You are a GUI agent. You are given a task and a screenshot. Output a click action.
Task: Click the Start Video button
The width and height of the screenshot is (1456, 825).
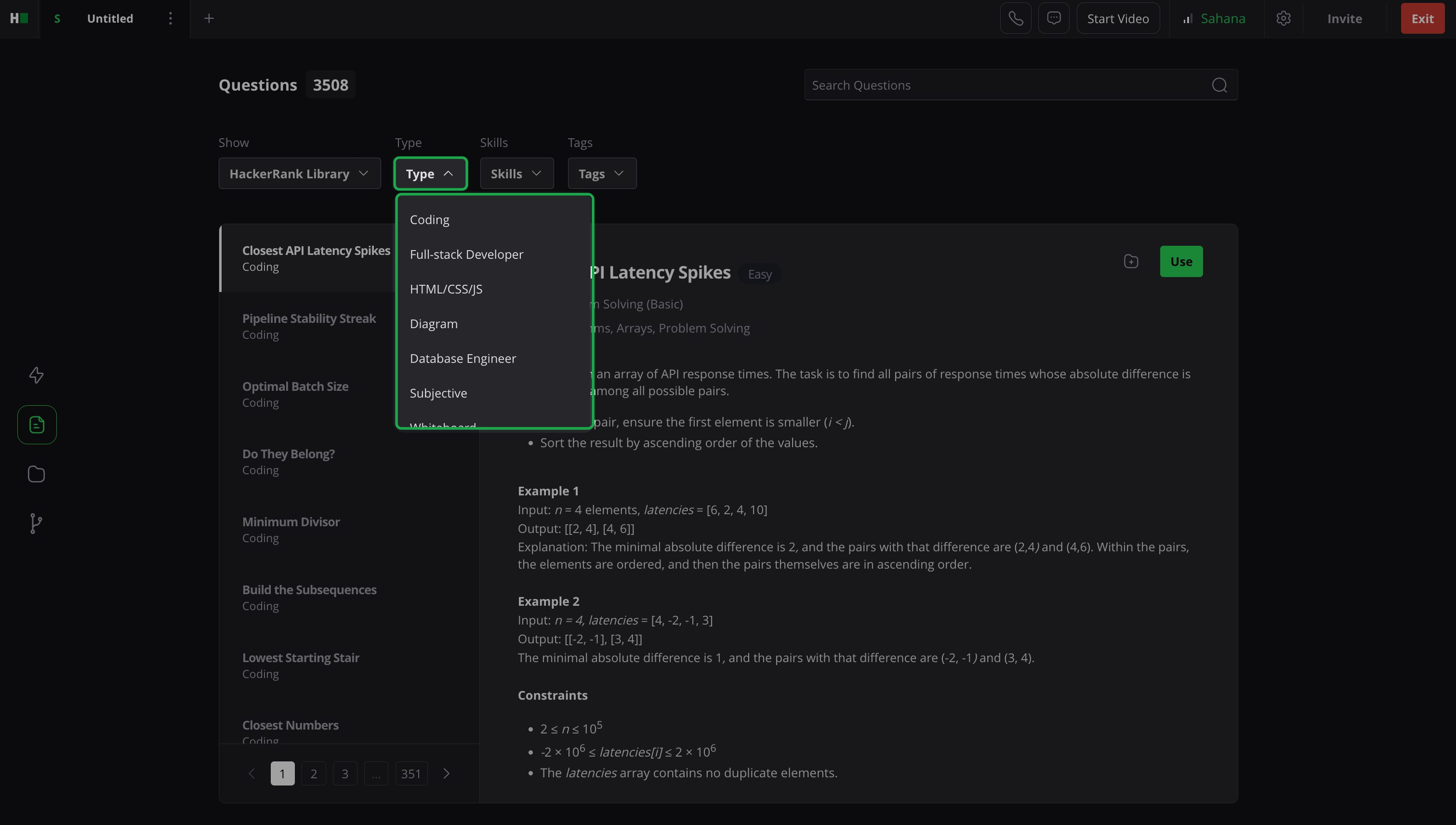coord(1118,19)
